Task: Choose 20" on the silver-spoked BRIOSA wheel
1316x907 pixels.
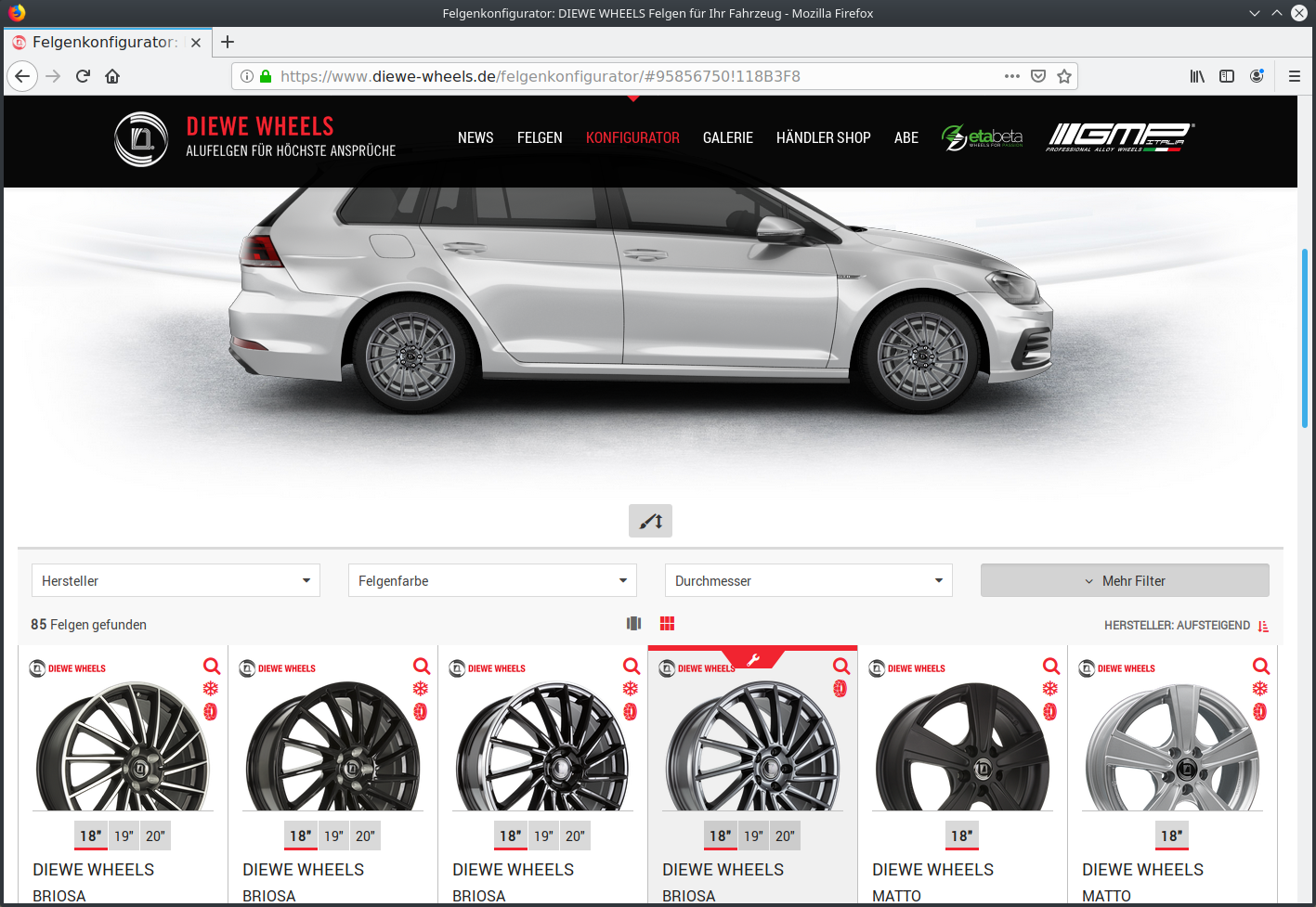Action: pyautogui.click(x=156, y=836)
